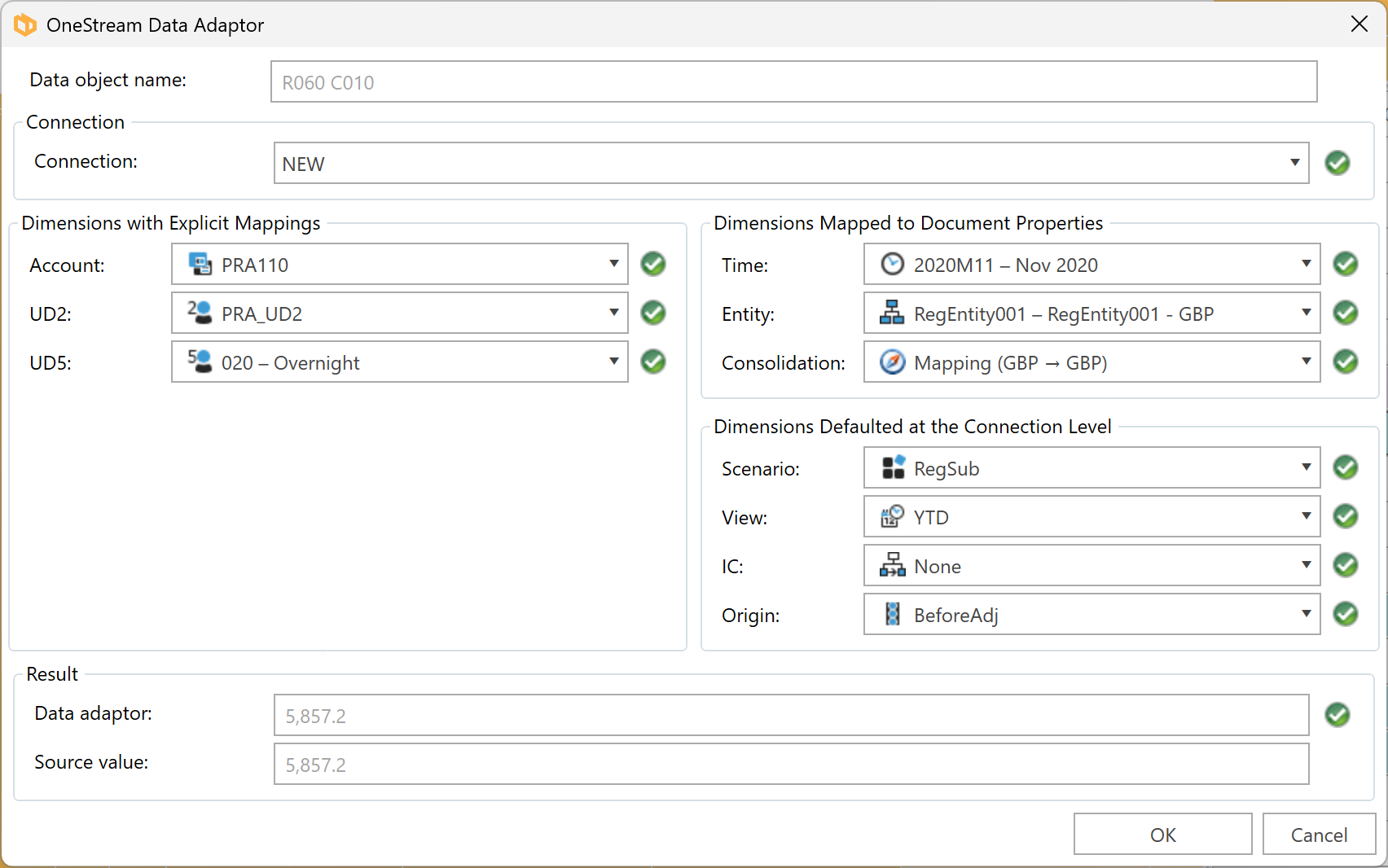Click the compass icon in Consolidation field
Image resolution: width=1388 pixels, height=868 pixels.
point(893,362)
